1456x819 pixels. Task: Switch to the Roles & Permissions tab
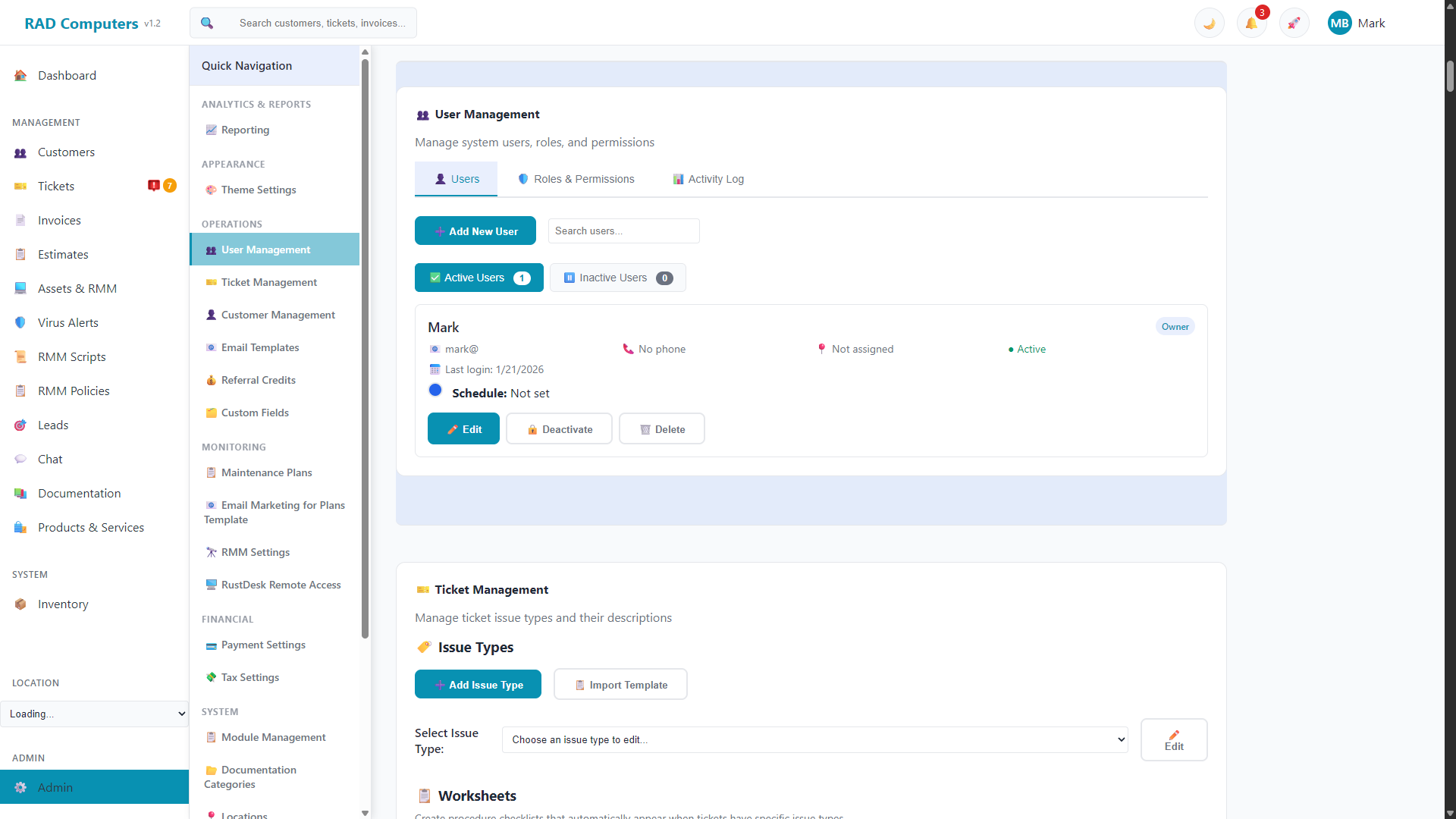(x=576, y=179)
